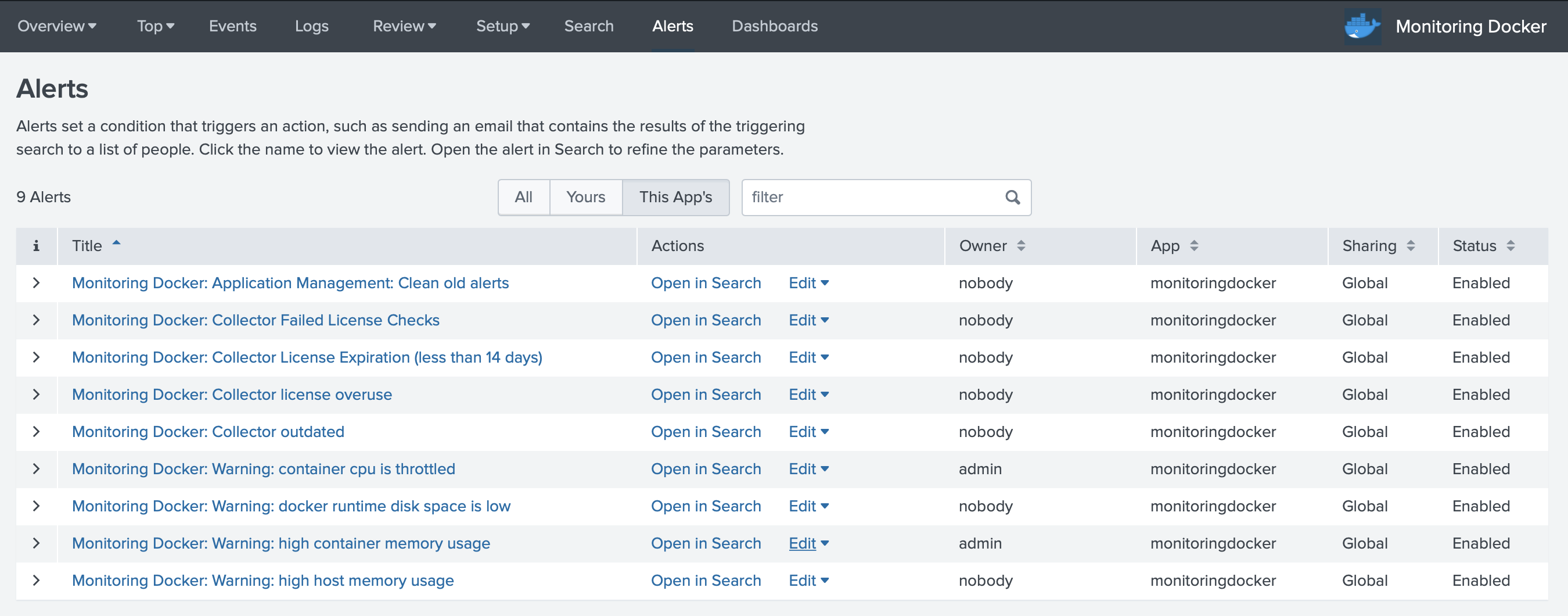1568x616 pixels.
Task: Expand high host memory usage row
Action: point(36,580)
